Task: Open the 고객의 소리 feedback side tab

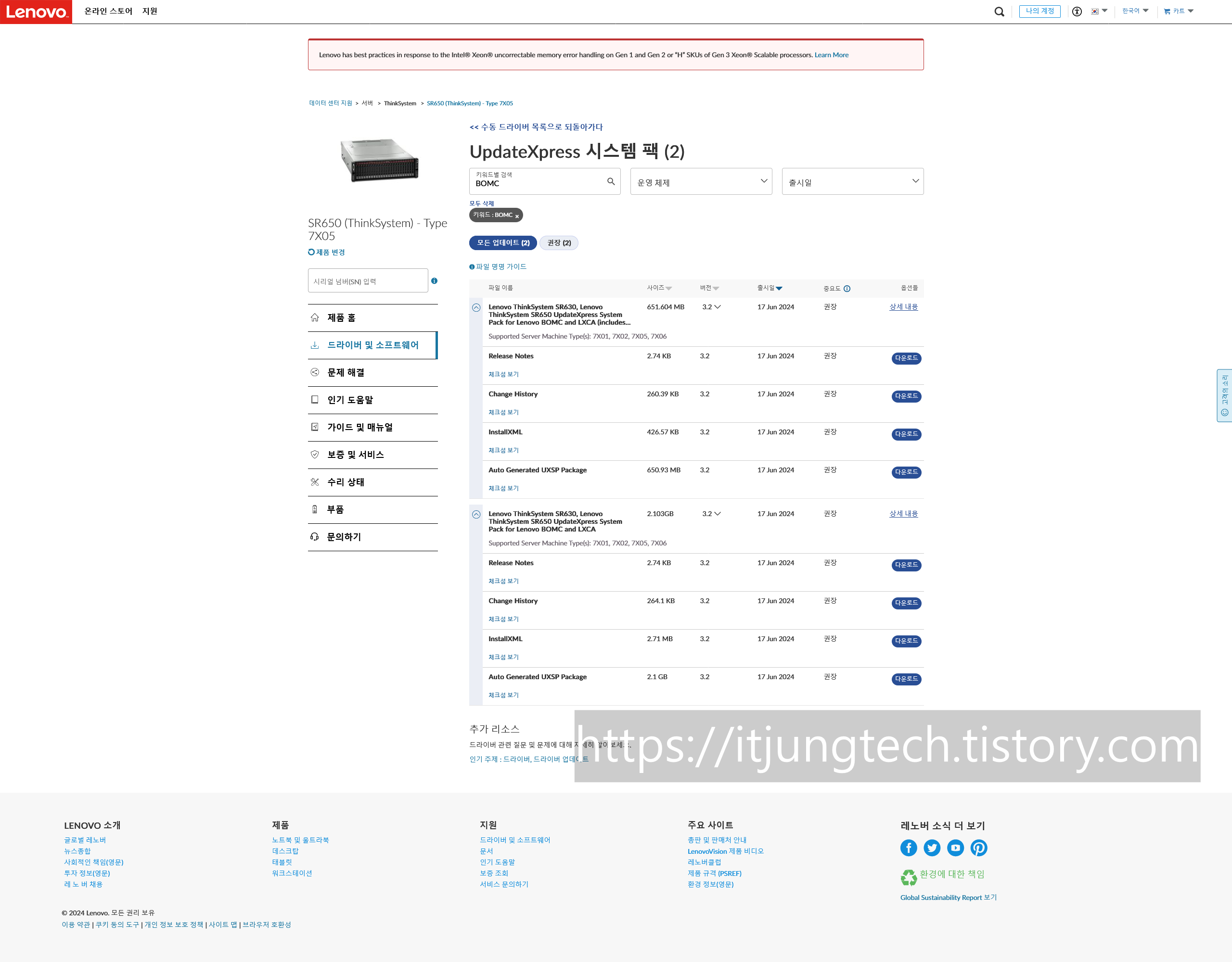Action: [x=1224, y=396]
